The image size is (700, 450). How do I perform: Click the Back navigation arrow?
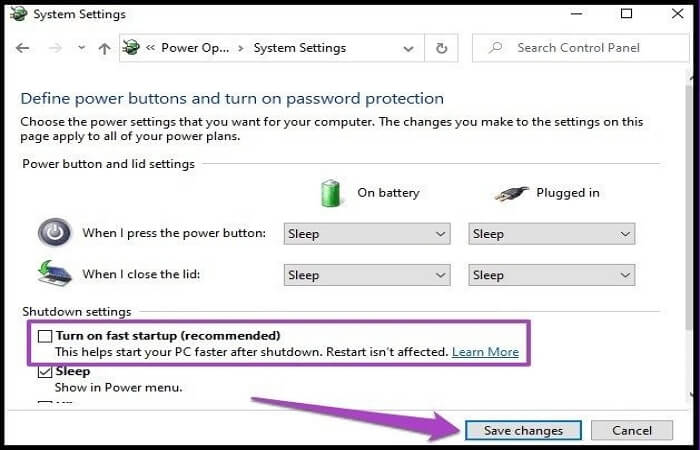23,48
